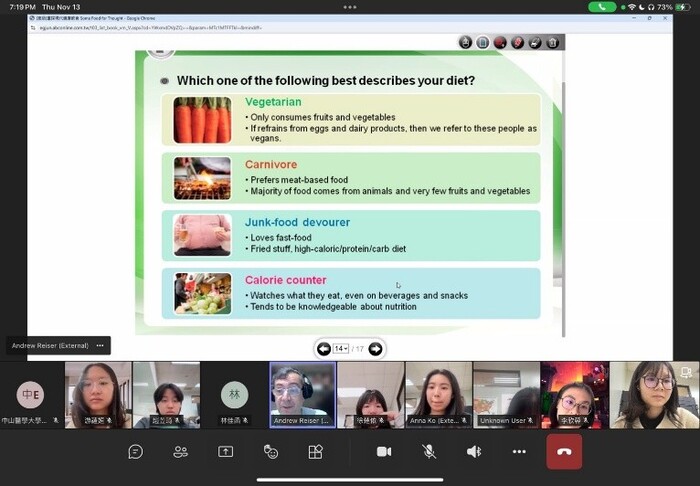Image resolution: width=700 pixels, height=486 pixels.
Task: Hang up with the red button
Action: point(564,452)
